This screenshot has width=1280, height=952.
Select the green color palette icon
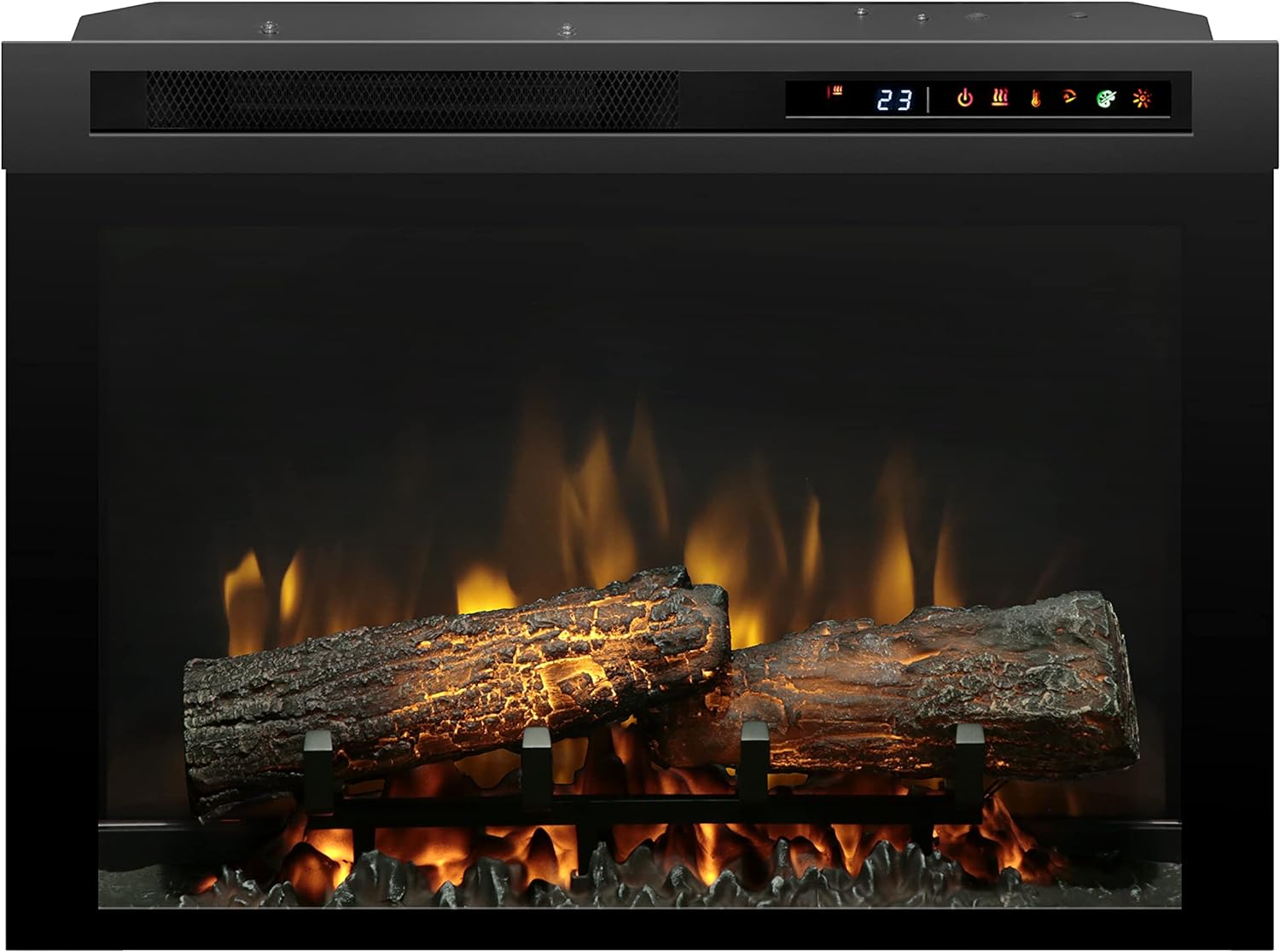(1106, 99)
